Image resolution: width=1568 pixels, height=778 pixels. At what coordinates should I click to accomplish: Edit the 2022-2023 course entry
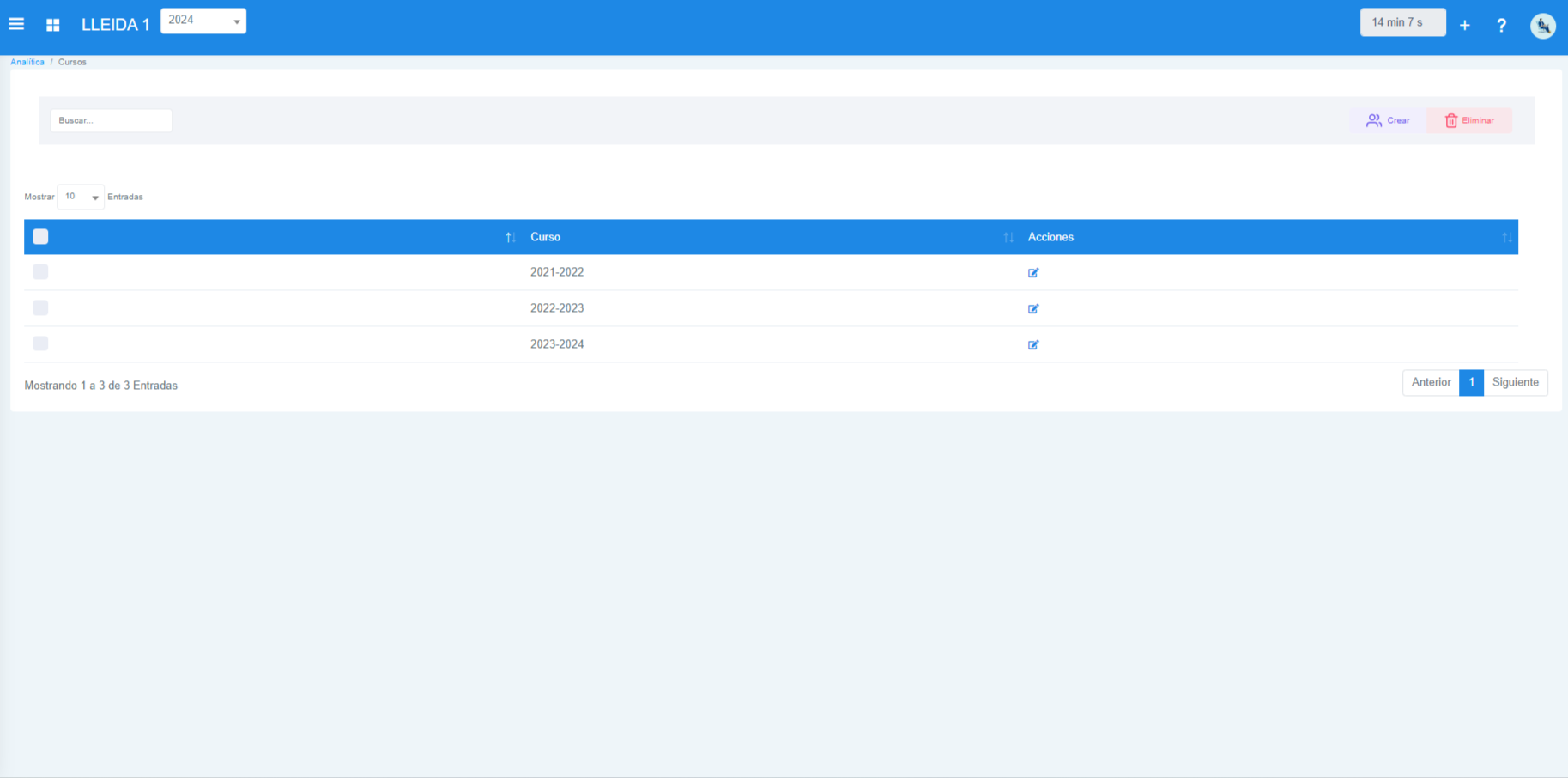[1033, 309]
